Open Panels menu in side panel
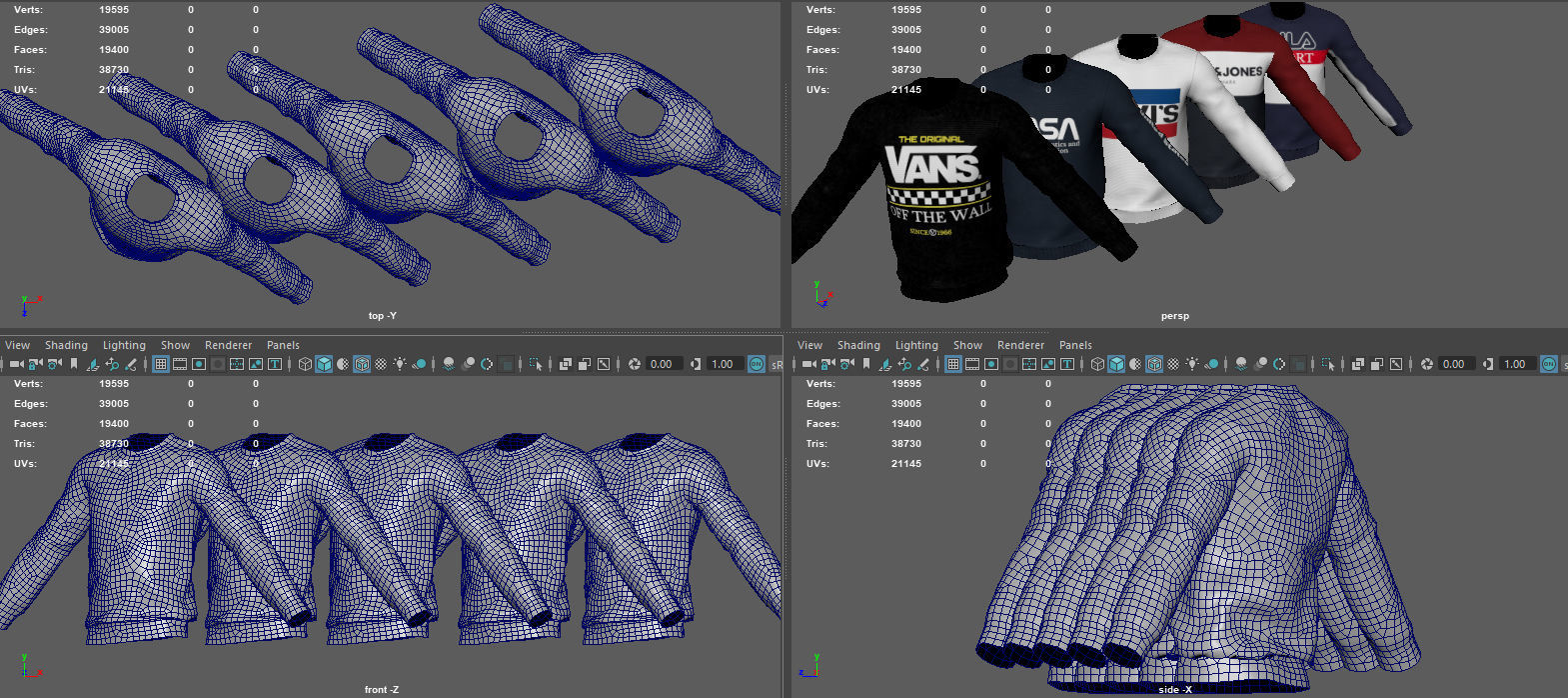1568x698 pixels. pyautogui.click(x=1075, y=345)
